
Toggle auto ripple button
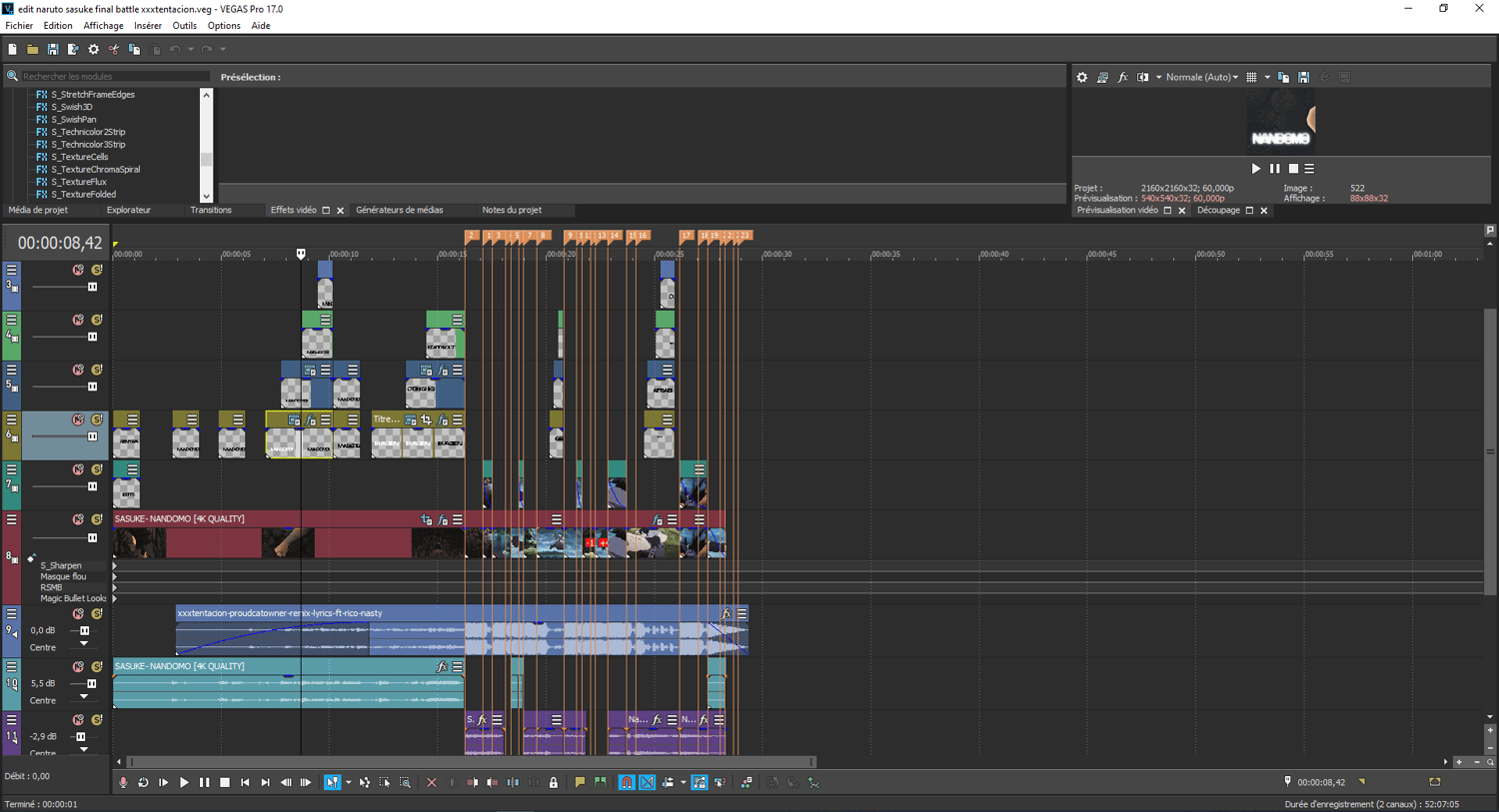(668, 783)
